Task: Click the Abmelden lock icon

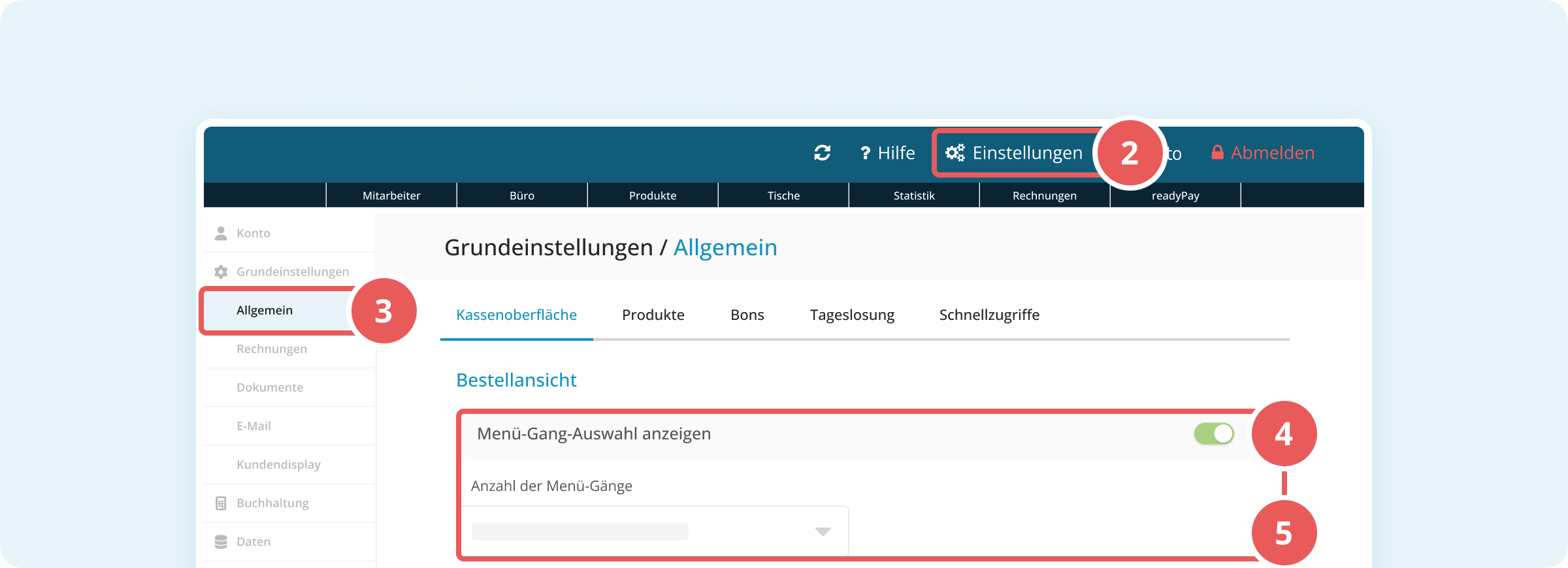Action: point(1217,153)
